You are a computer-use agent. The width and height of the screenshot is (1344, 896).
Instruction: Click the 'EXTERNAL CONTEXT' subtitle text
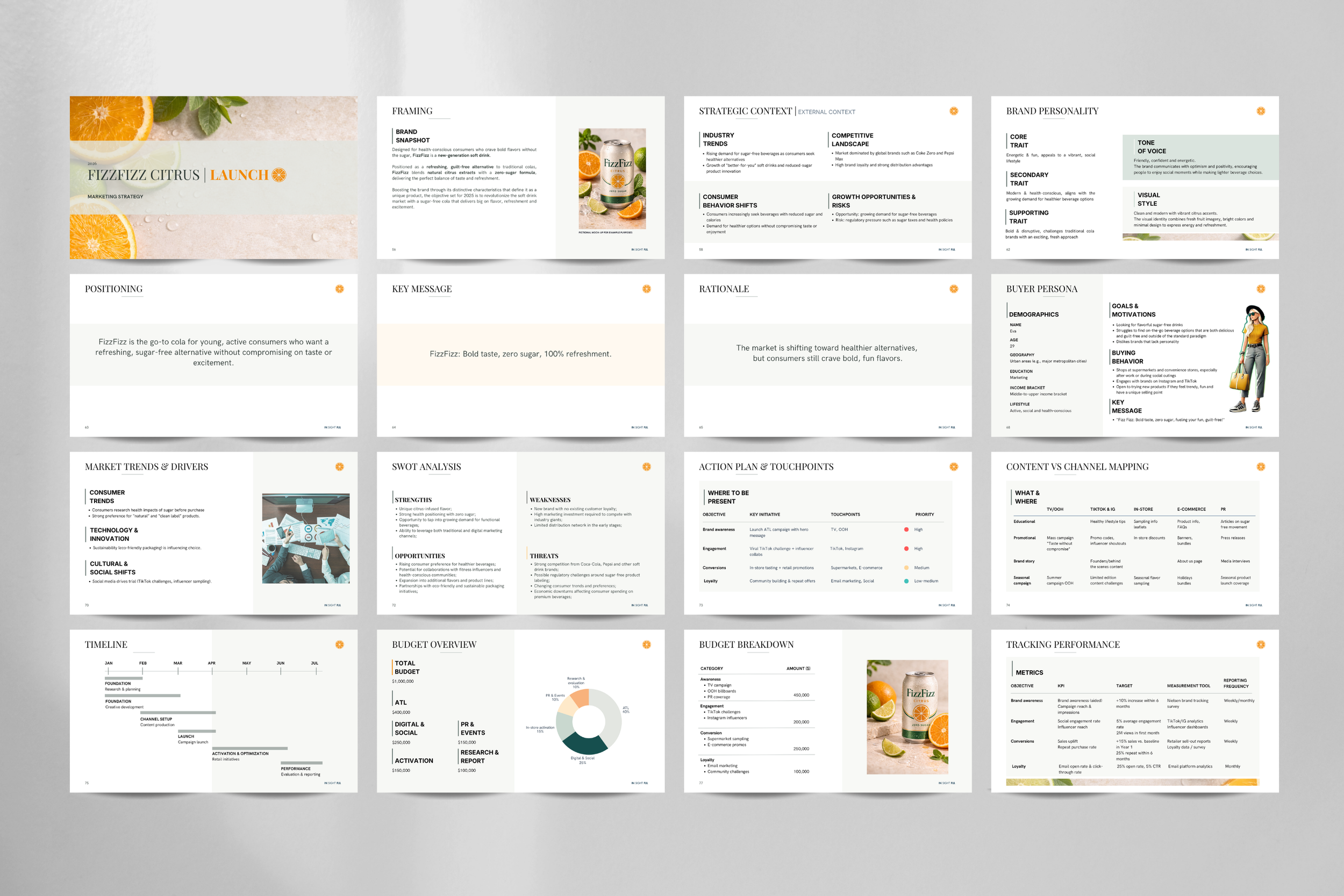pyautogui.click(x=826, y=112)
